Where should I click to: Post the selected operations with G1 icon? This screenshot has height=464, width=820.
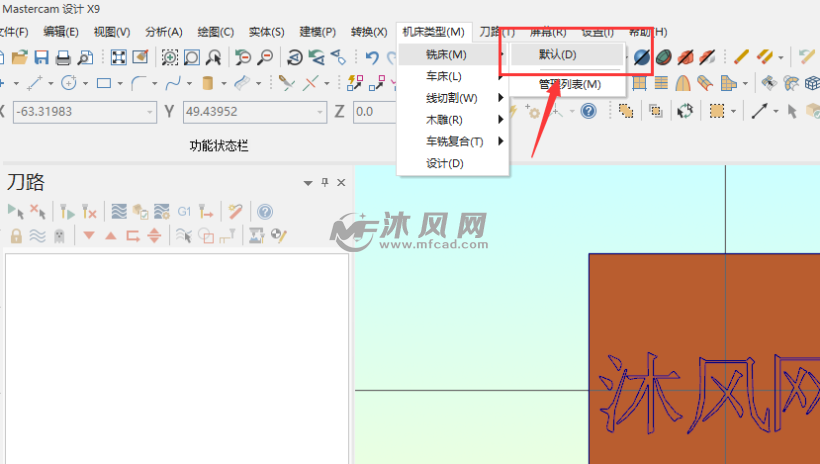point(184,212)
